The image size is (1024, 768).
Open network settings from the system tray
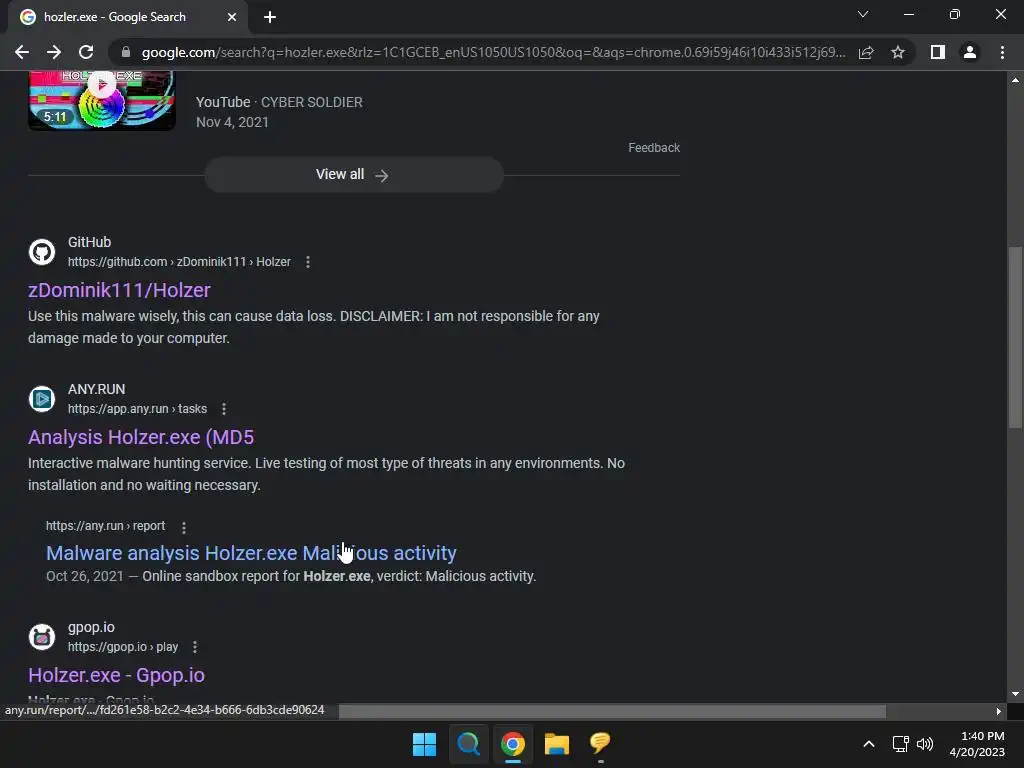pyautogui.click(x=901, y=744)
